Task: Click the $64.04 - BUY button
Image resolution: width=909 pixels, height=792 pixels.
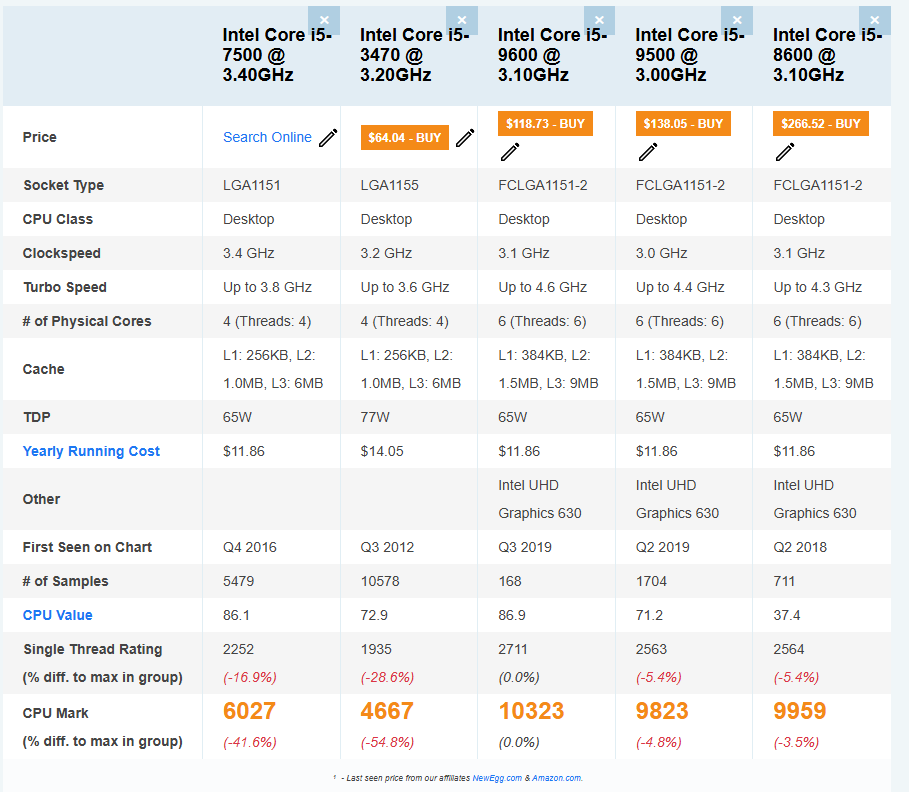Action: [404, 138]
